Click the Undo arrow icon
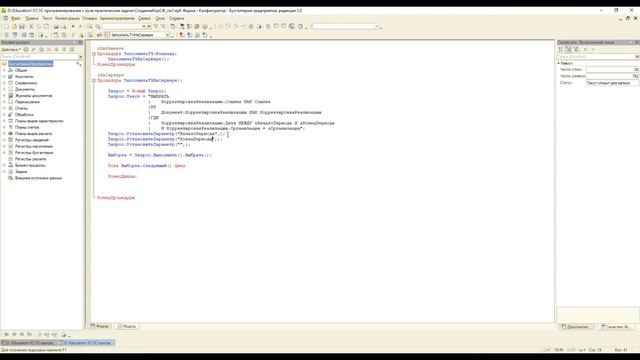Screen dimensions: 640x360 pyautogui.click(x=73, y=27)
